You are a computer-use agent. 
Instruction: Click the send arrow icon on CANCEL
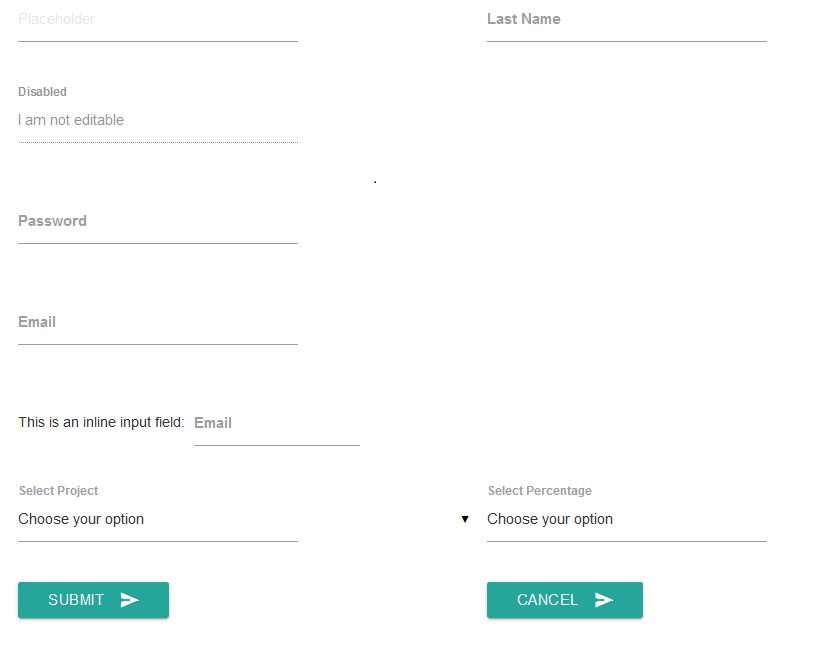603,600
